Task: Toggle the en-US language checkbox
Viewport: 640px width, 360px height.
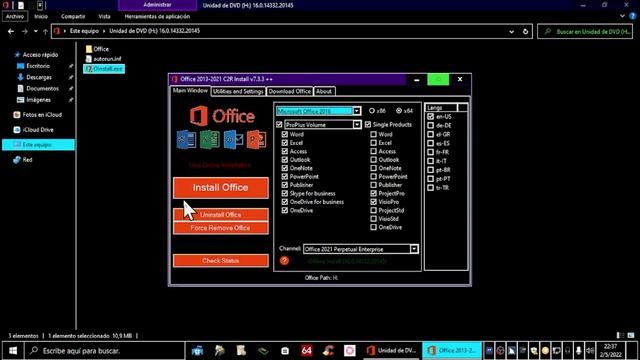Action: (430, 117)
